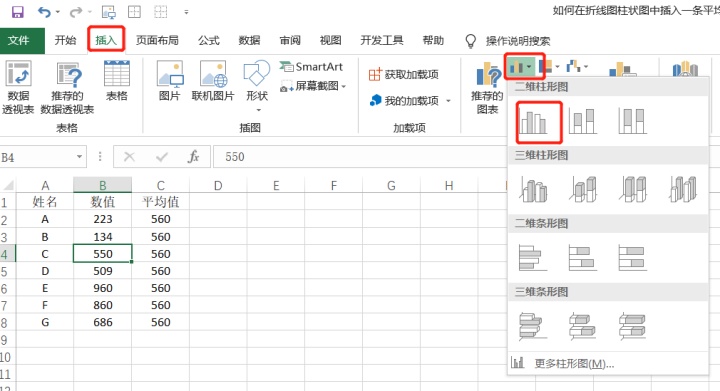Open 推荐的数据透视表
720x391 pixels.
click(x=67, y=87)
